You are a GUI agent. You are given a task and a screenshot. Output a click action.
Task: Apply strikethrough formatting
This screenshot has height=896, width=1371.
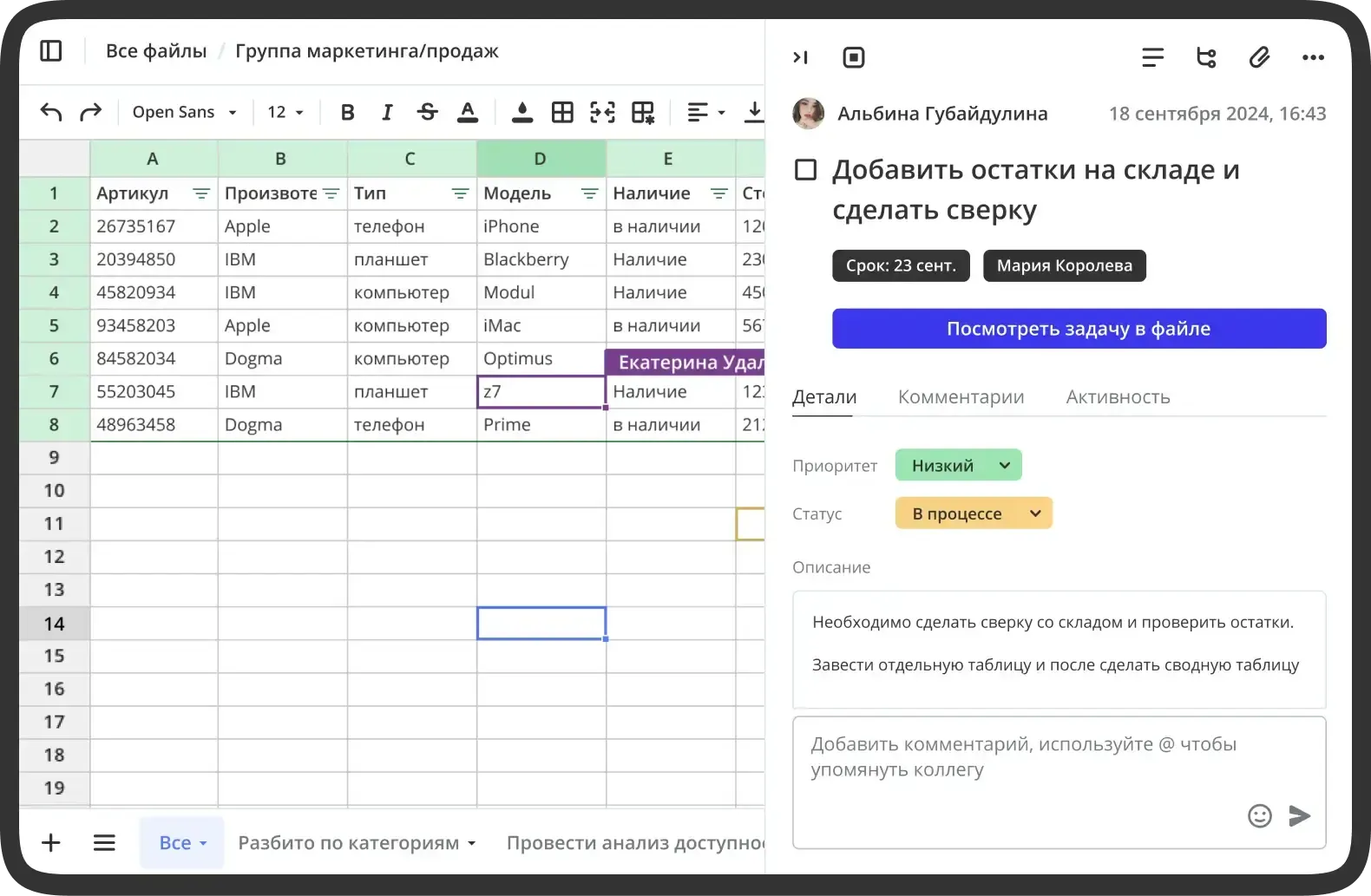click(x=427, y=112)
